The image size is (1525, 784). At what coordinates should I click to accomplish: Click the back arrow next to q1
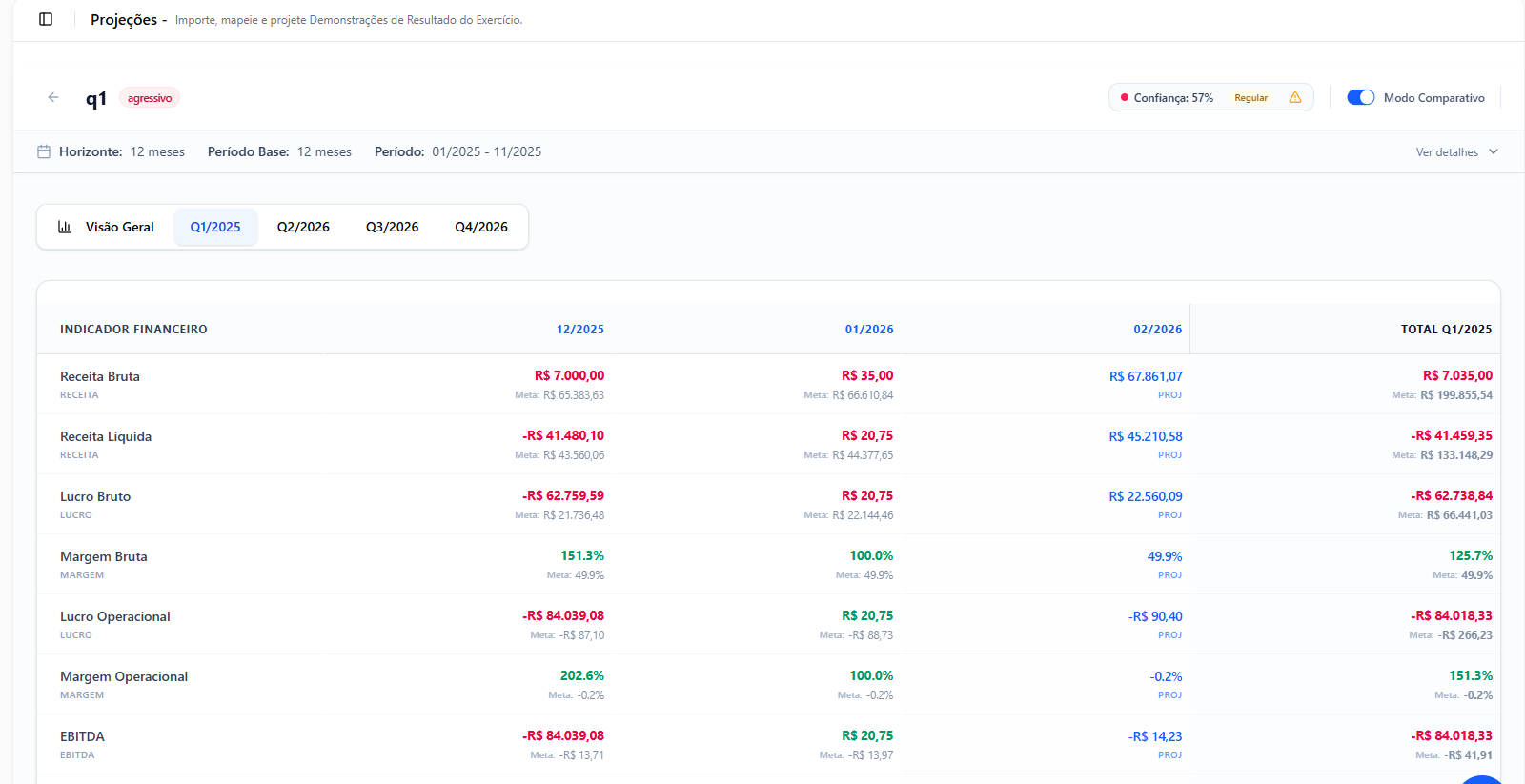point(53,97)
